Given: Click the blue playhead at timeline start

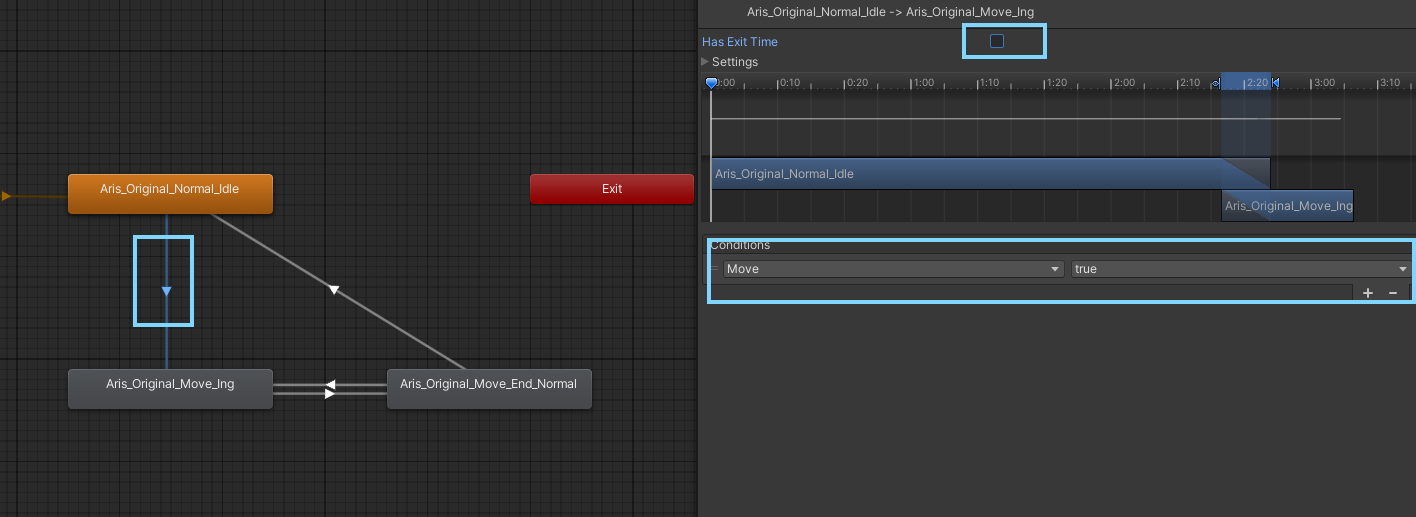Looking at the screenshot, I should click(711, 84).
